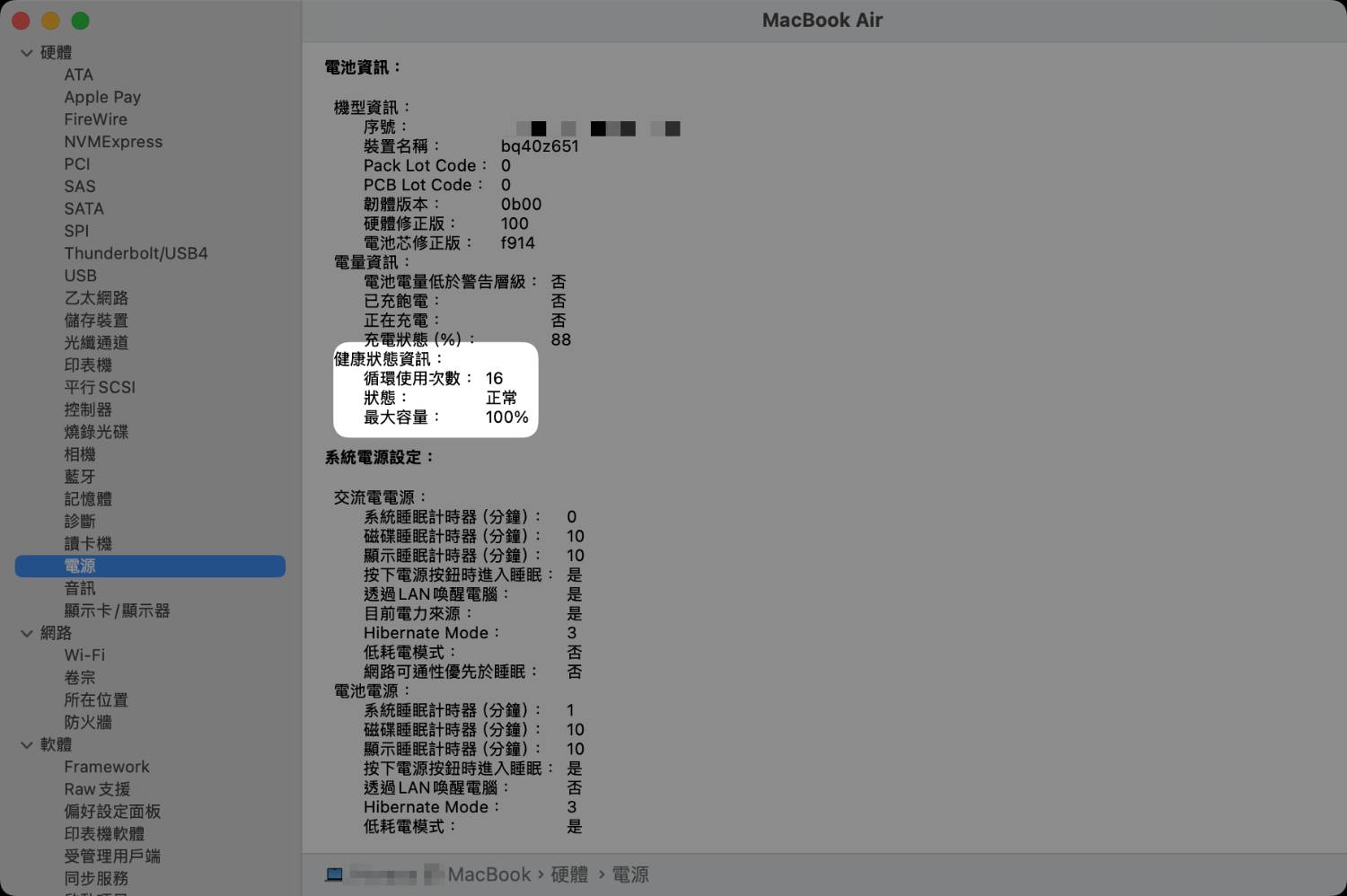The width and height of the screenshot is (1347, 896).
Task: Click the 狀態 value 正常
Action: click(501, 398)
